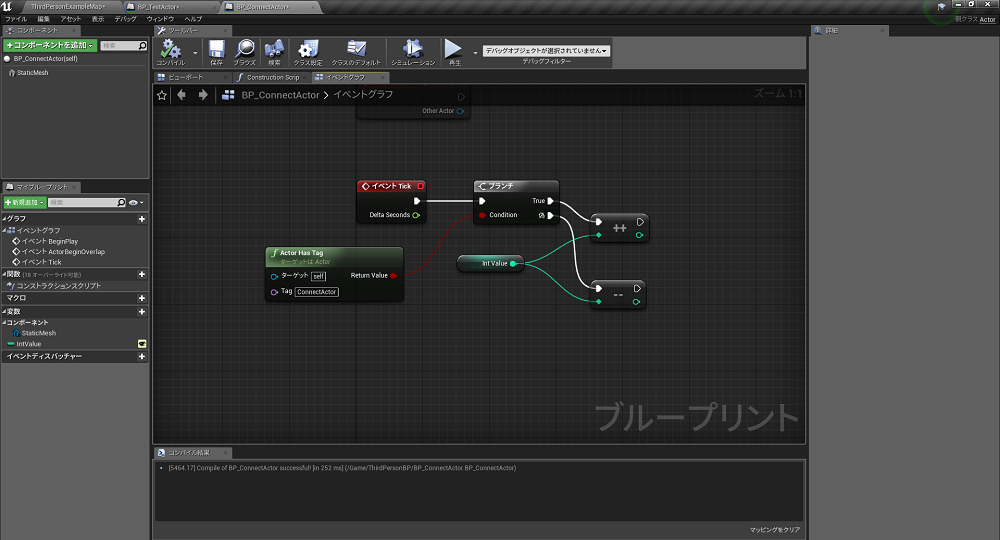Switch to ThirdPersonExampleMap tab
1000x540 pixels.
pyautogui.click(x=68, y=7)
